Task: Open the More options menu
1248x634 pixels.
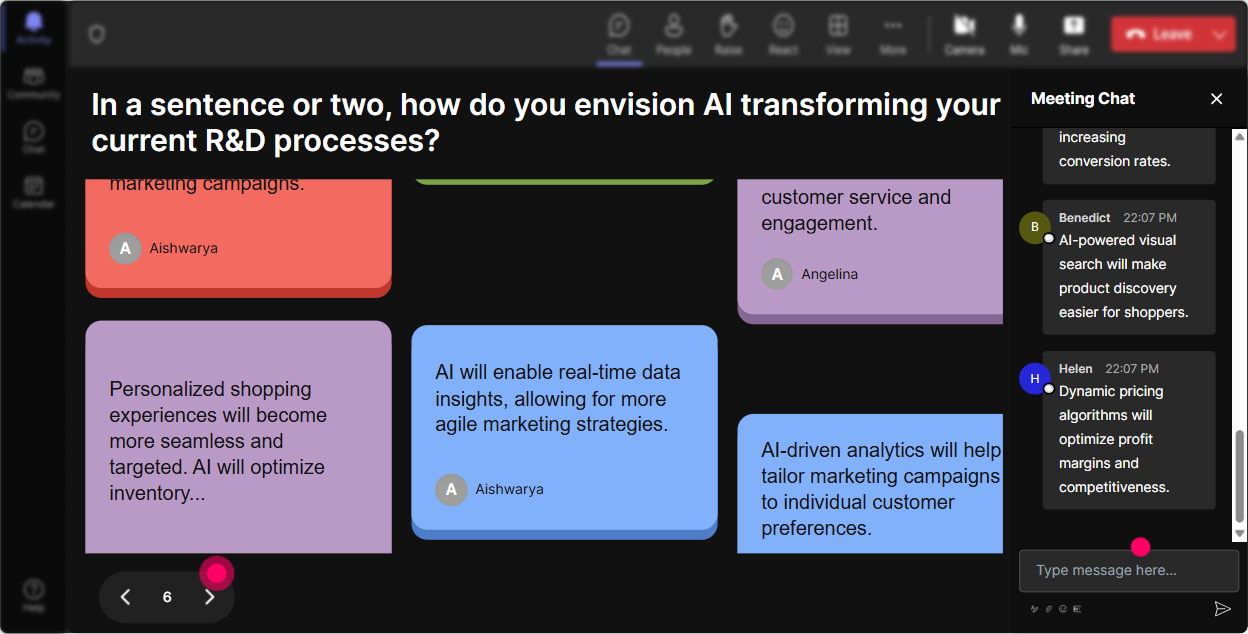Action: click(x=893, y=34)
